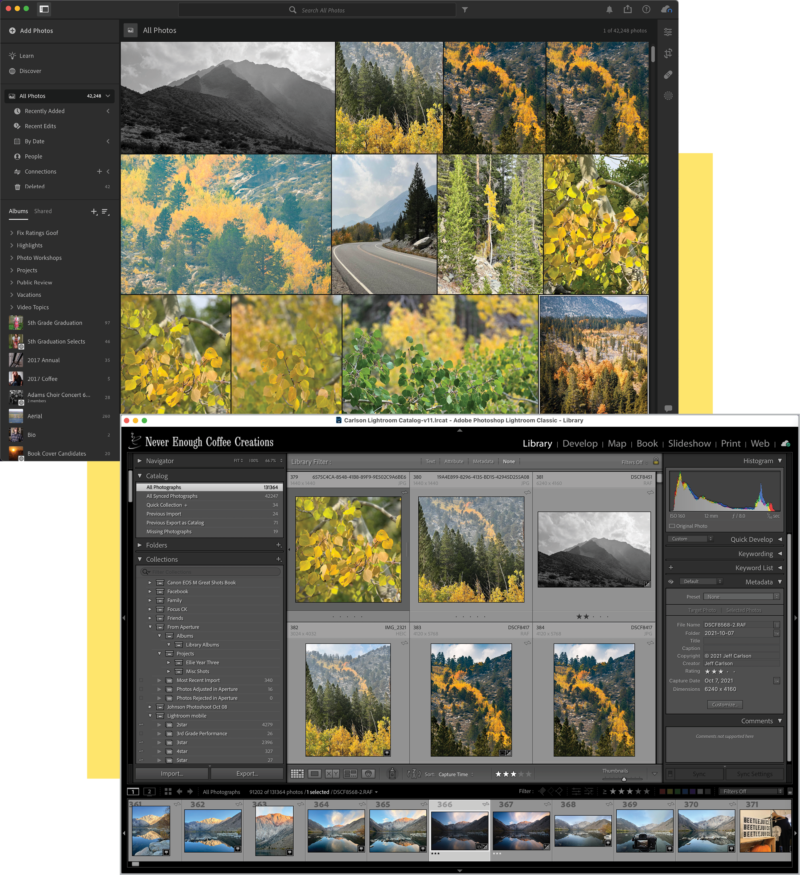Open the Filters Off dropdown in filmstrip bar
The width and height of the screenshot is (800, 875).
752,791
